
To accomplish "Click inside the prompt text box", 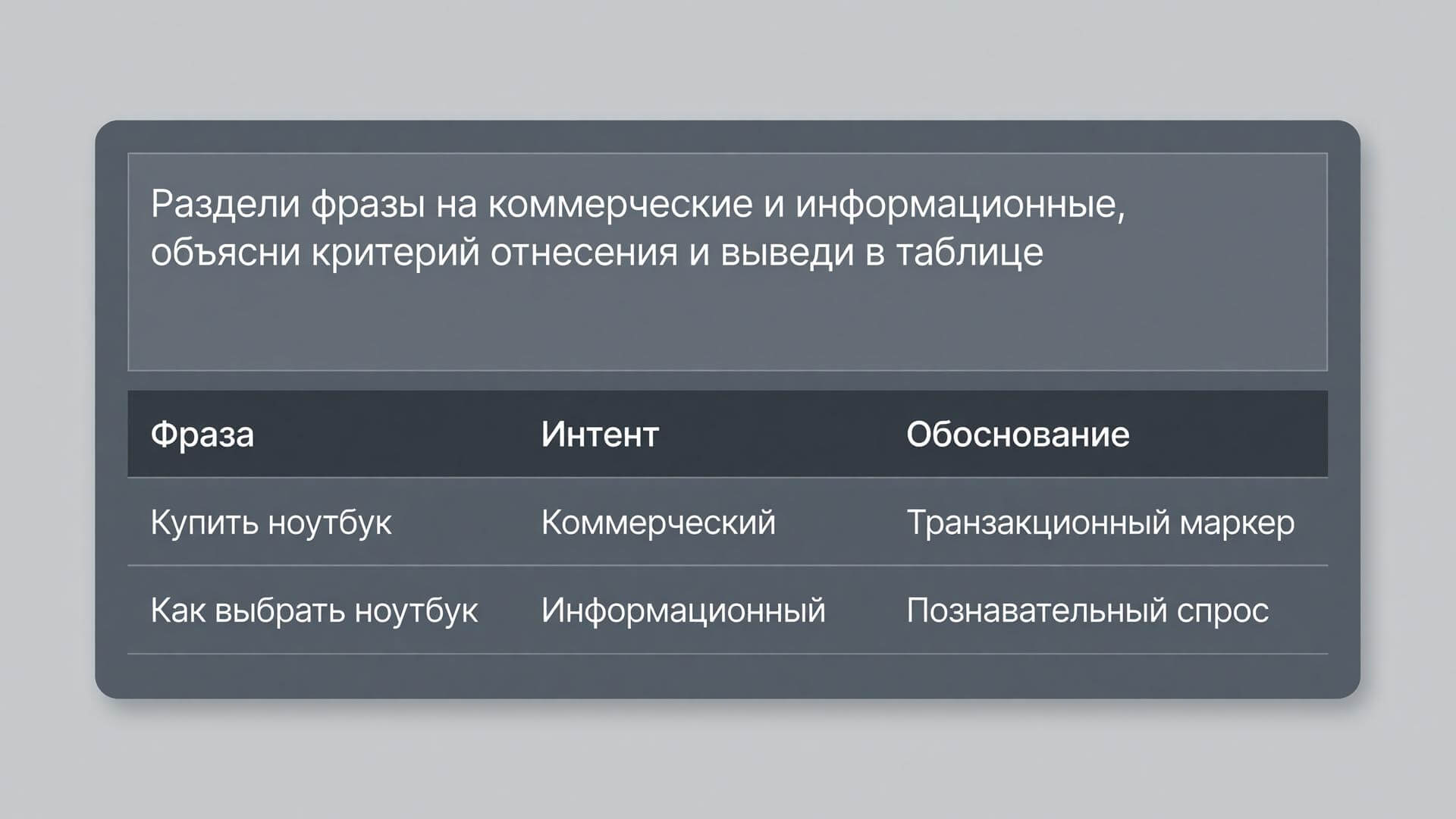I will pos(727,262).
